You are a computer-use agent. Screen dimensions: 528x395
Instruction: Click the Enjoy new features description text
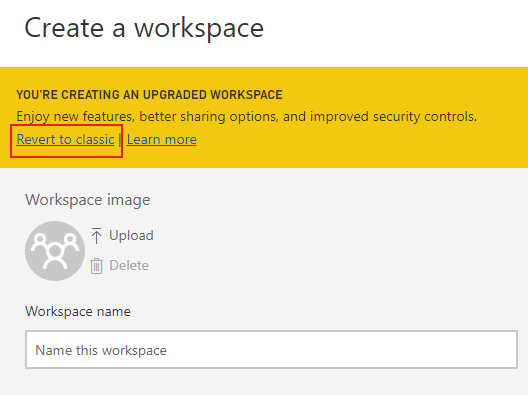point(246,117)
